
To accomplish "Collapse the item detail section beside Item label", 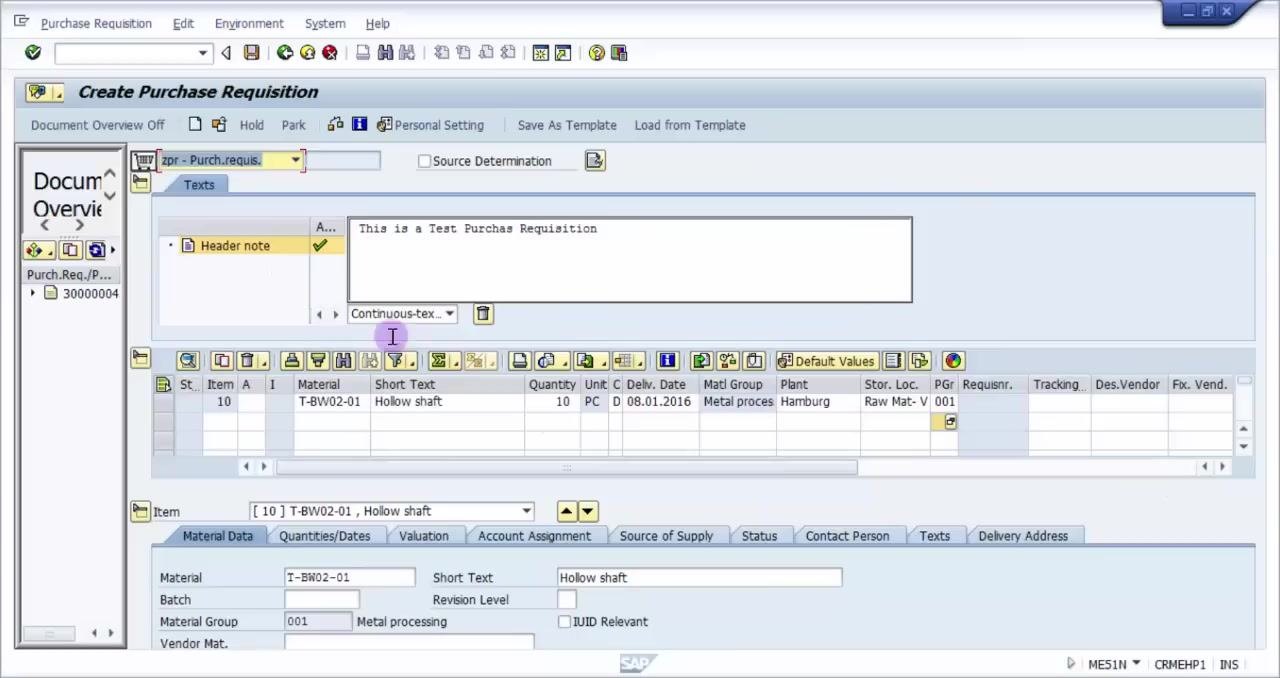I will tap(140, 511).
